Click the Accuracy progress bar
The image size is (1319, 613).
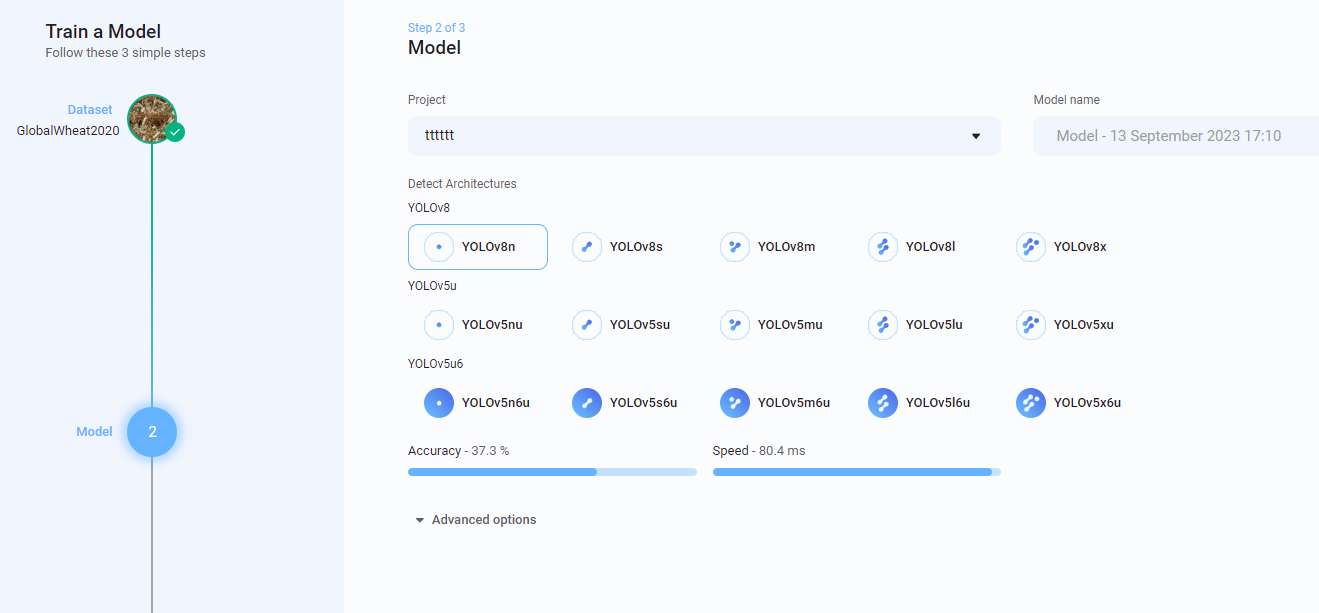pos(552,471)
